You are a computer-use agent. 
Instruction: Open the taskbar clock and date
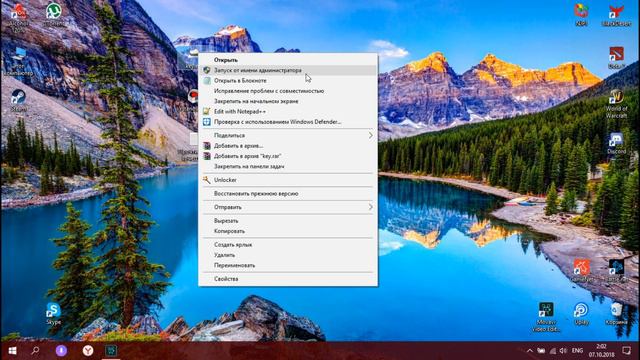click(x=601, y=351)
